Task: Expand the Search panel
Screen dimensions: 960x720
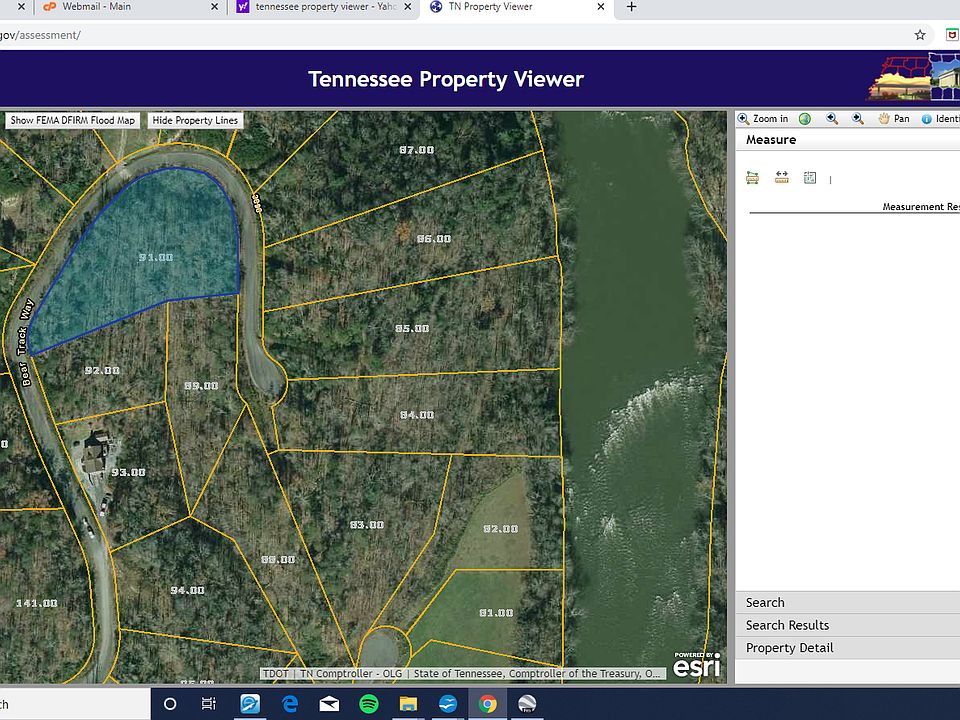Action: [x=765, y=602]
